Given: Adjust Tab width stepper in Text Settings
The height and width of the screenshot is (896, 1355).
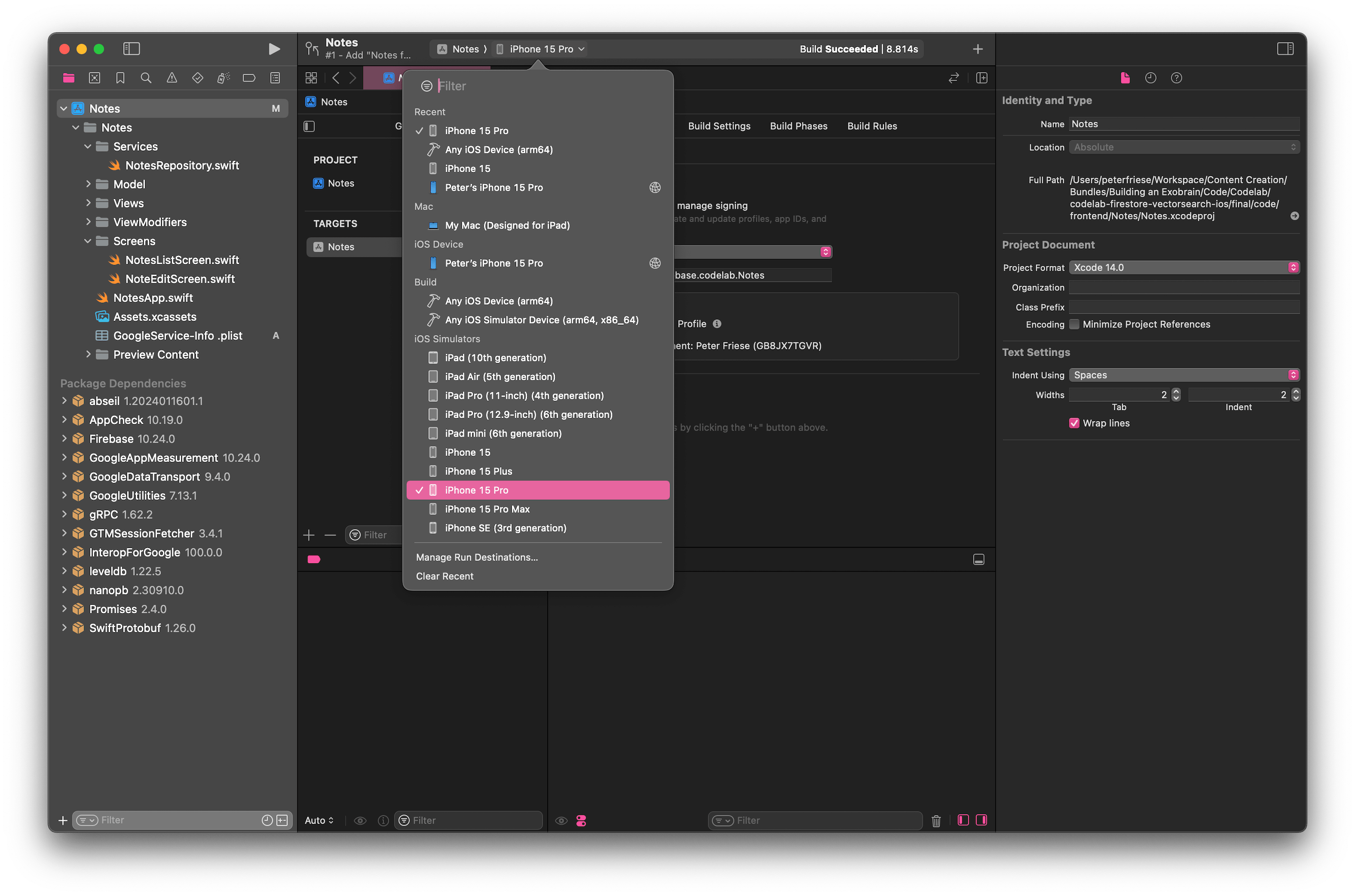Looking at the screenshot, I should click(1176, 395).
